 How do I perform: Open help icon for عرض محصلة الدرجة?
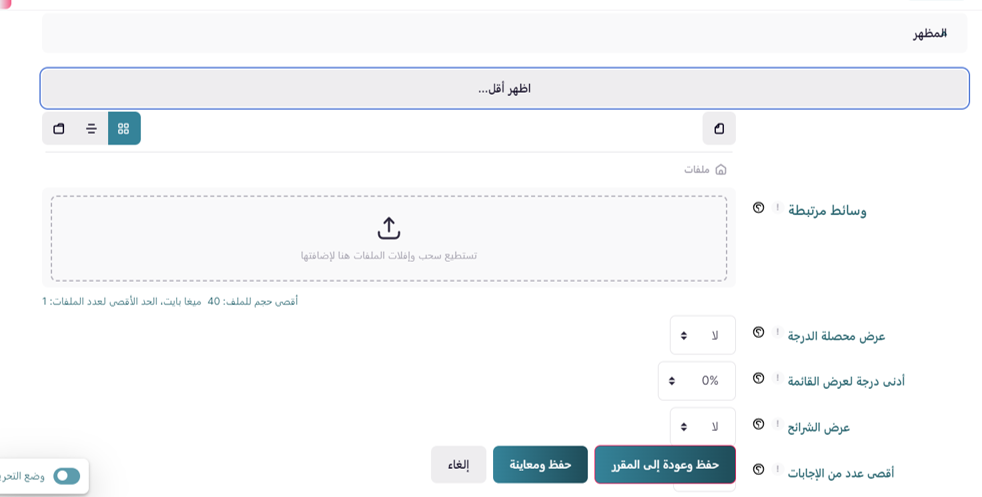point(758,333)
